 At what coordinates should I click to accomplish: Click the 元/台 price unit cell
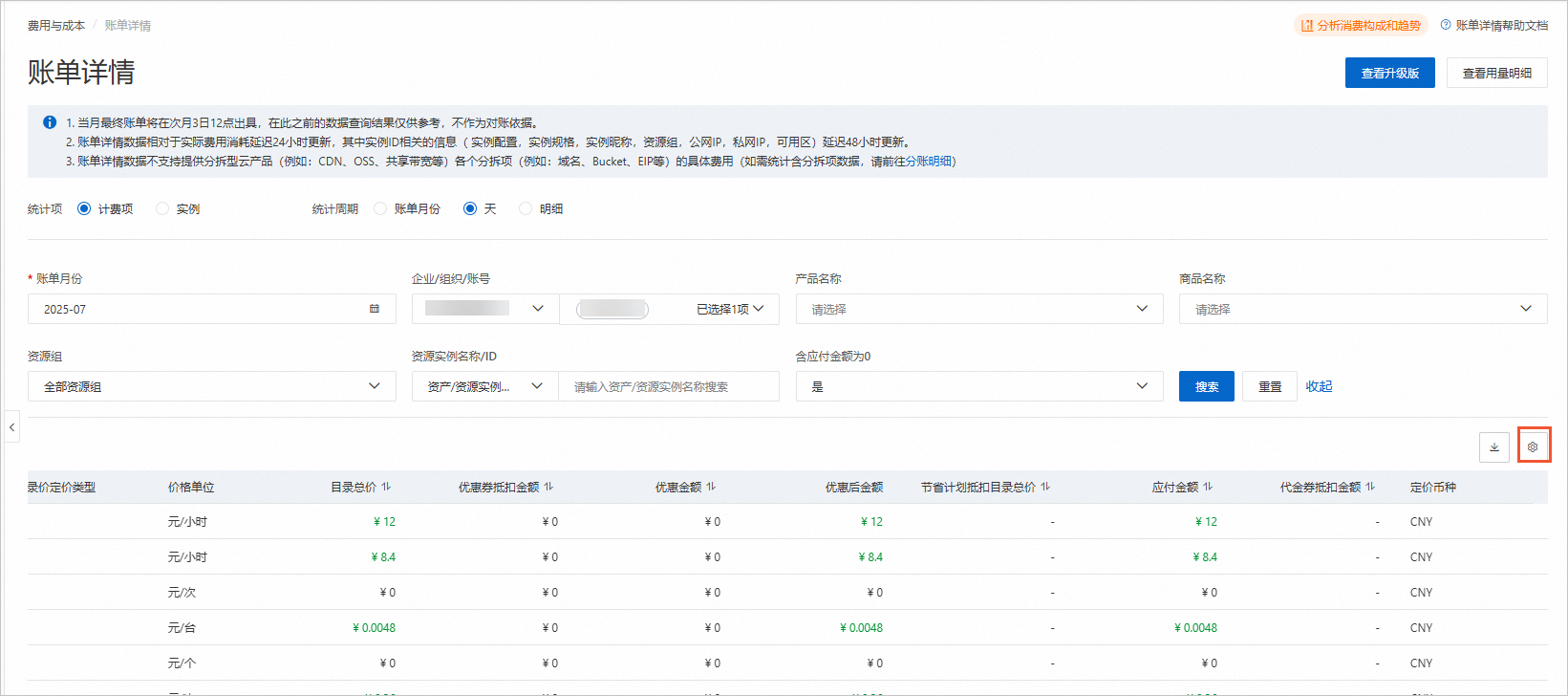click(182, 627)
